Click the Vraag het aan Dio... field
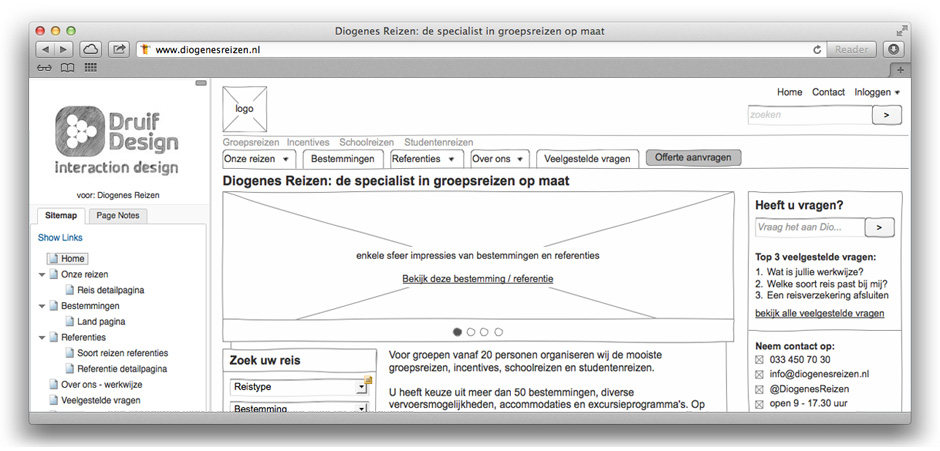This screenshot has width=940, height=451. 810,227
